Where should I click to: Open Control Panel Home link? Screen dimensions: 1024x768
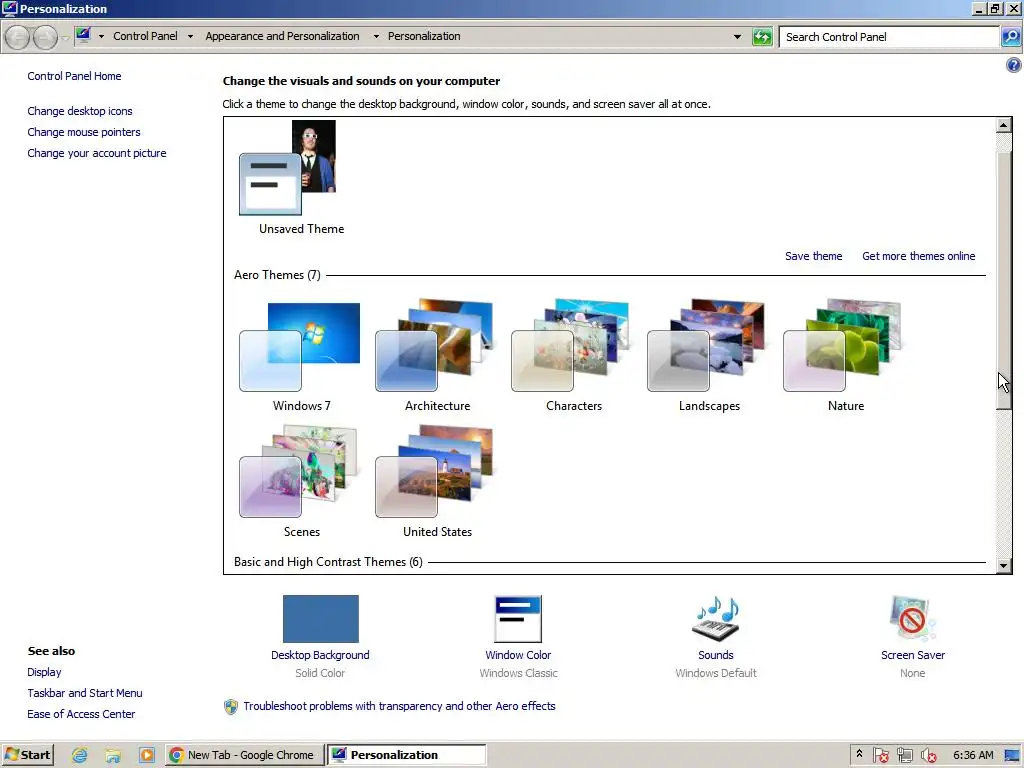(74, 76)
